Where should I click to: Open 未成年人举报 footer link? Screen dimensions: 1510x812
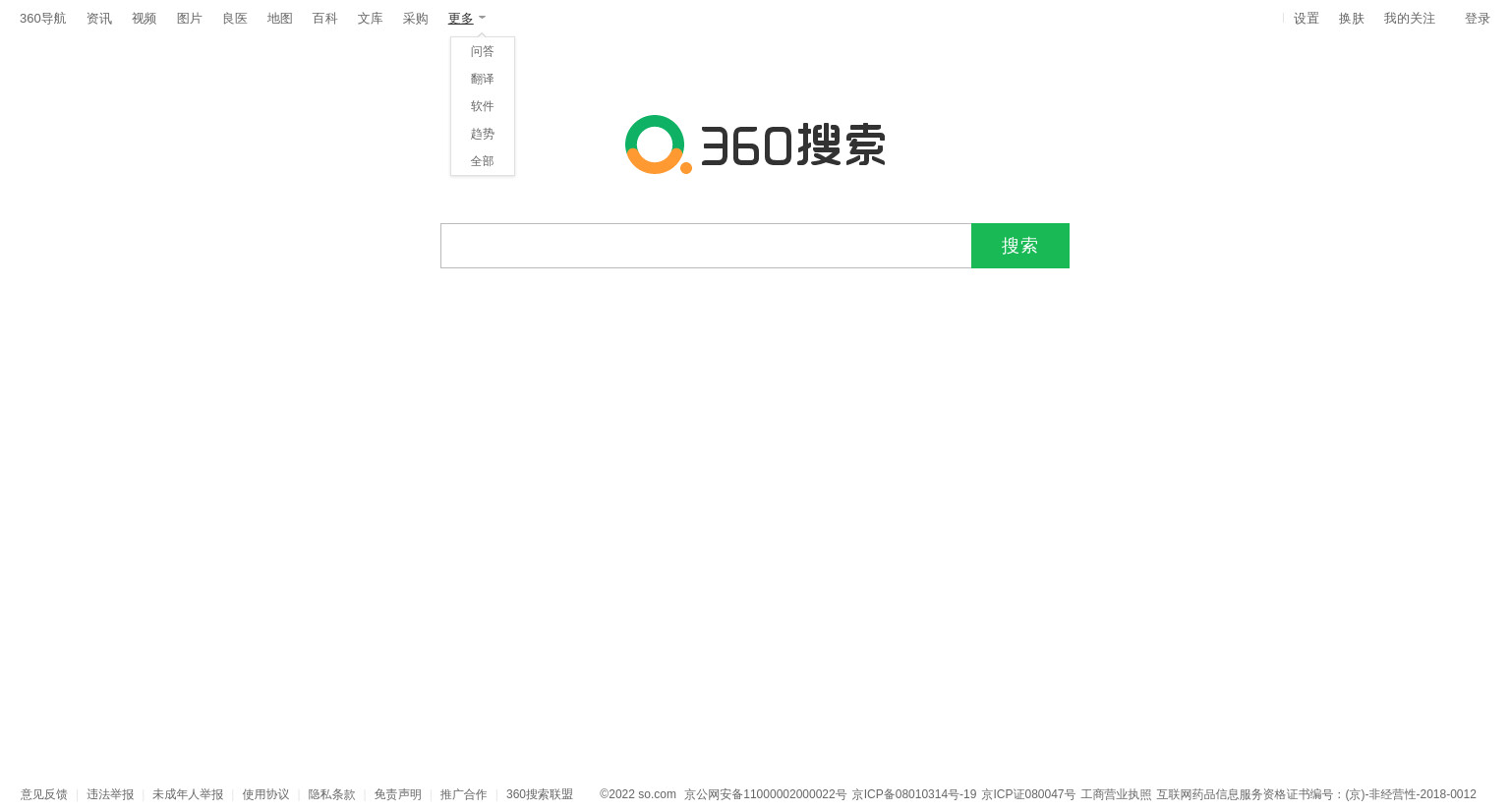pyautogui.click(x=188, y=794)
